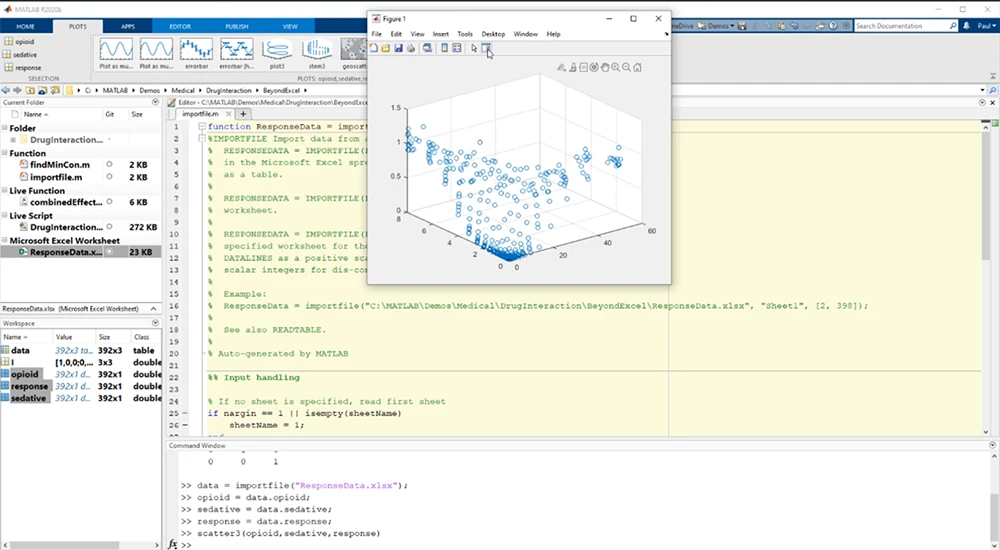Open the Property Inspector icon in Figure 1
This screenshot has width=1000, height=550.
[486, 48]
